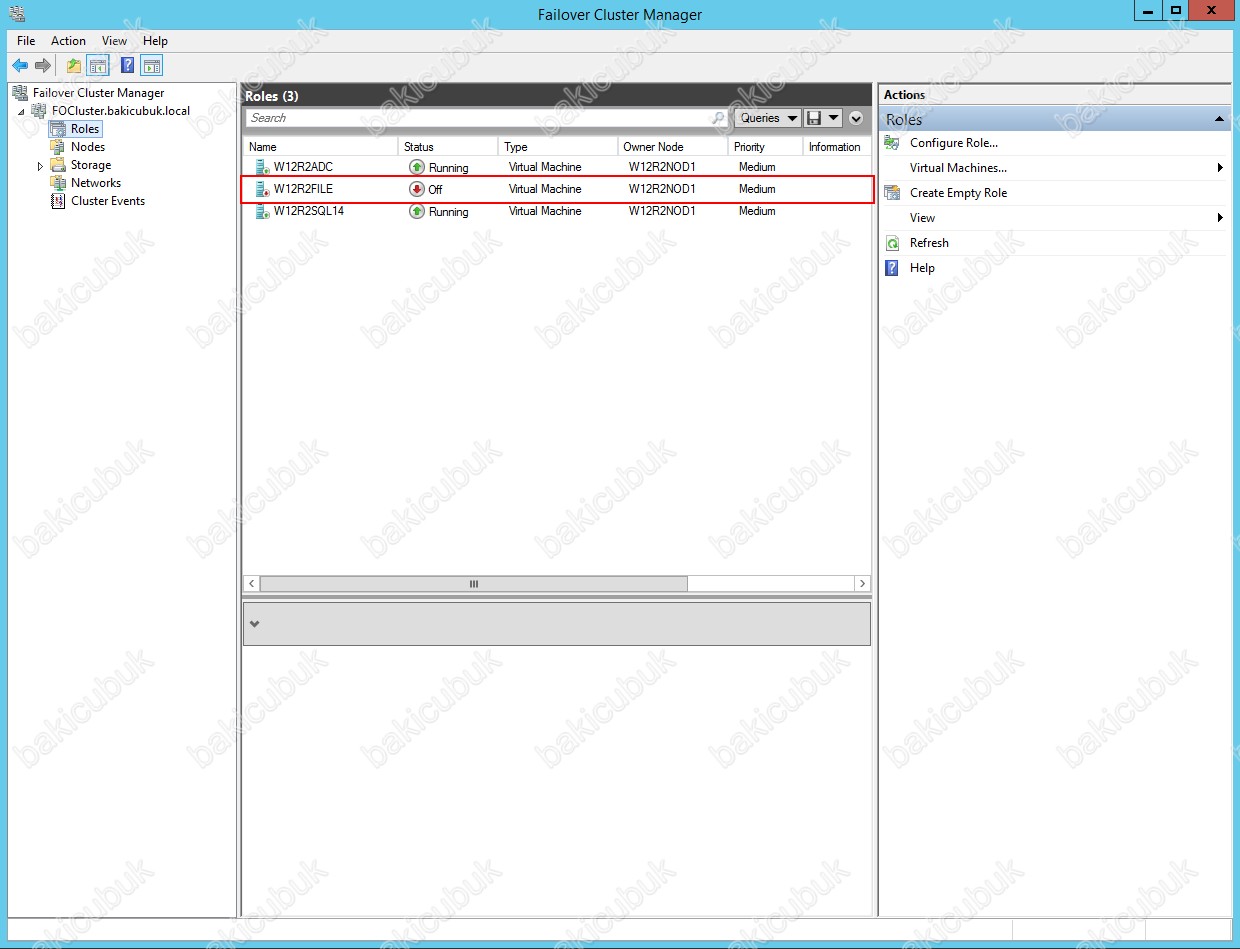Collapse the FOCluster.bakicubuk.local tree node

click(x=21, y=112)
